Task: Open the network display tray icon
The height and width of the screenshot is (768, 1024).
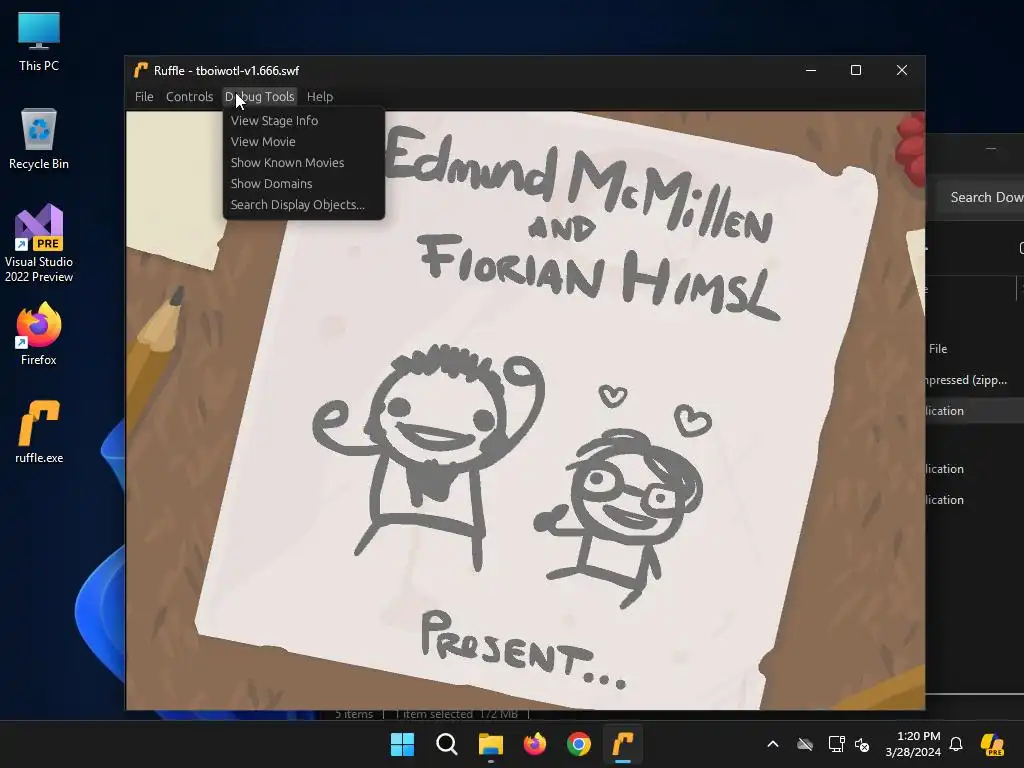Action: tap(837, 744)
